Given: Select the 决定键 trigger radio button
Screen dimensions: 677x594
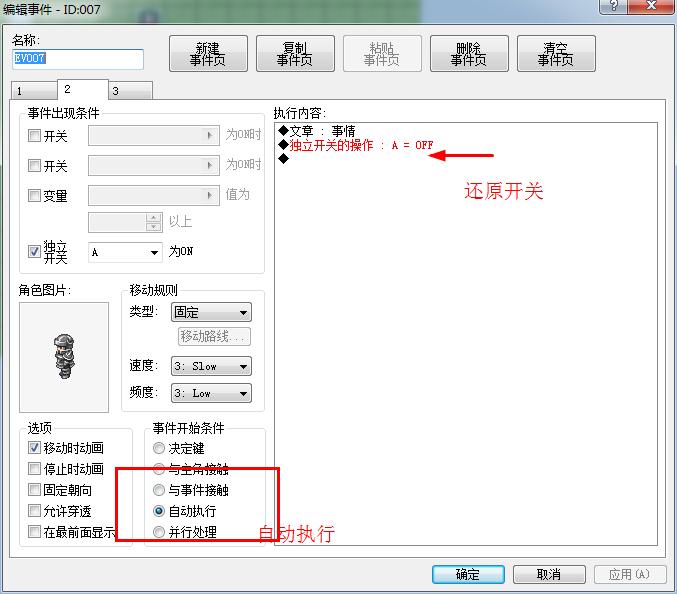Looking at the screenshot, I should click(x=159, y=448).
